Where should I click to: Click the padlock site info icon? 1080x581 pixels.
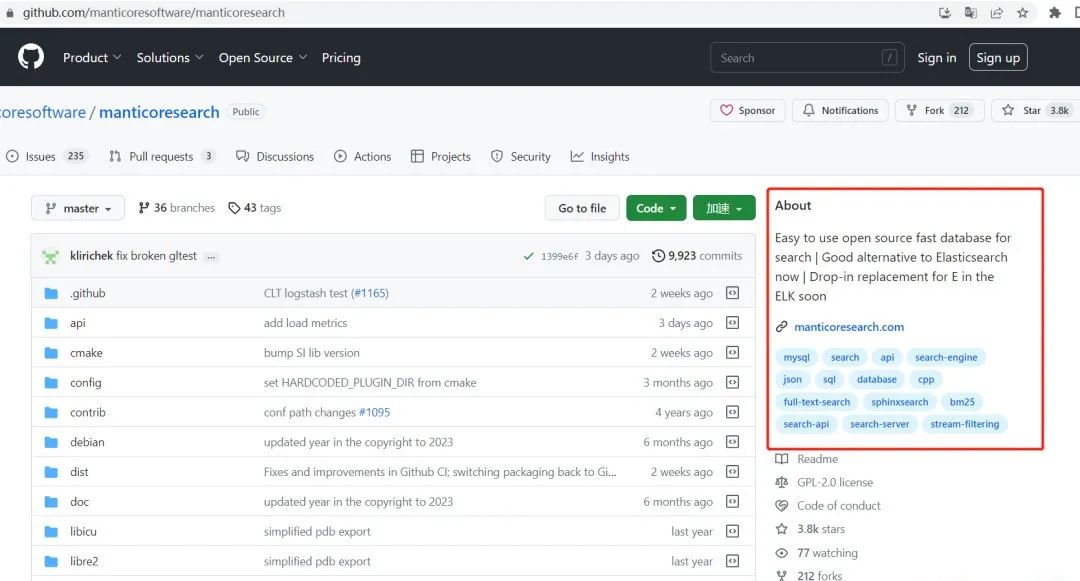pyautogui.click(x=10, y=12)
